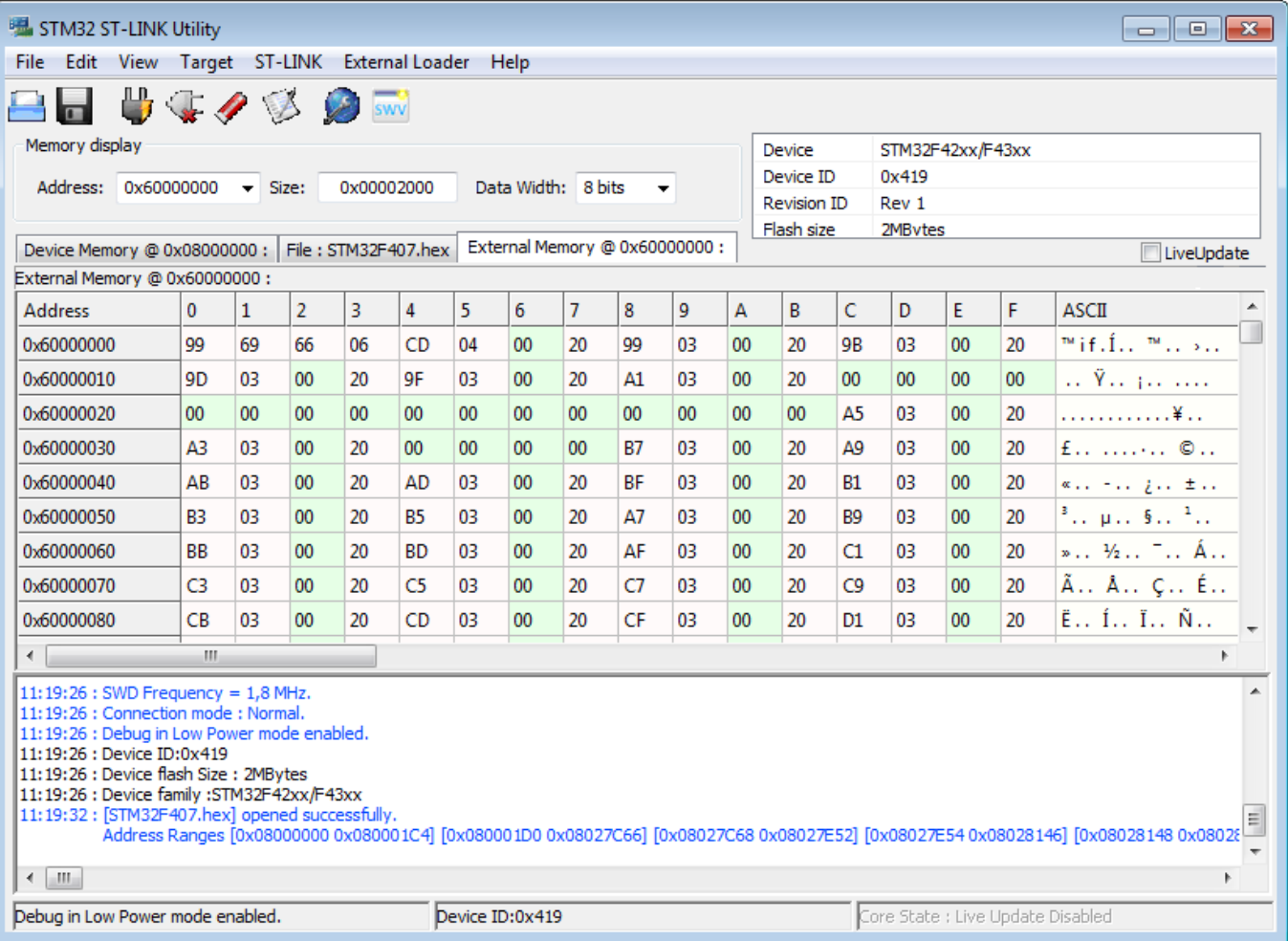The image size is (1288, 941).
Task: Click the app icon in title bar
Action: tap(20, 27)
